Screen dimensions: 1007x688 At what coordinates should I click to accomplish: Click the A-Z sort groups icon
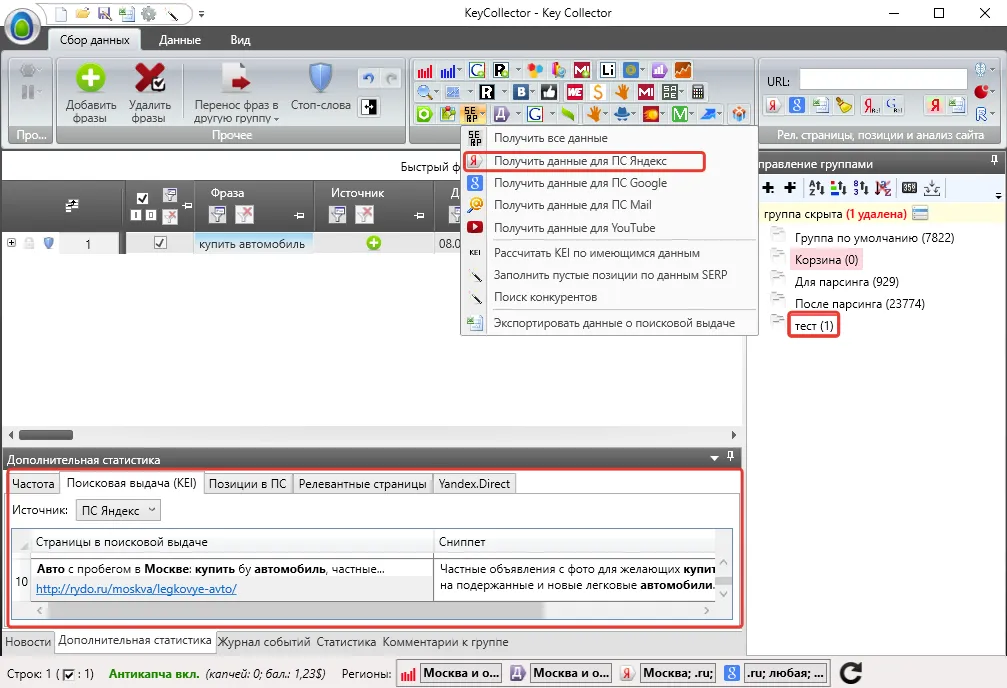point(816,188)
